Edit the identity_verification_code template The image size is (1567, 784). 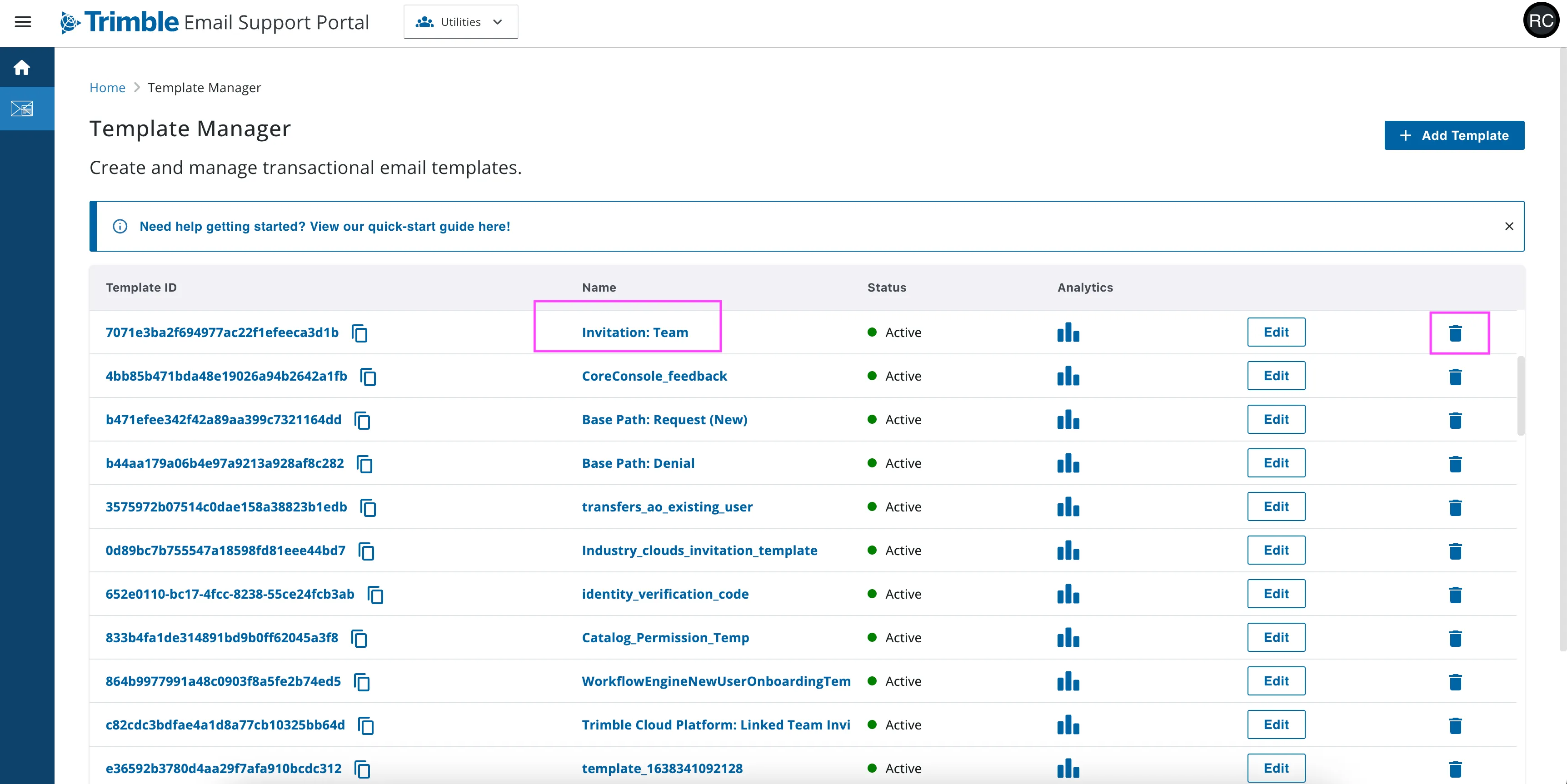(1276, 594)
